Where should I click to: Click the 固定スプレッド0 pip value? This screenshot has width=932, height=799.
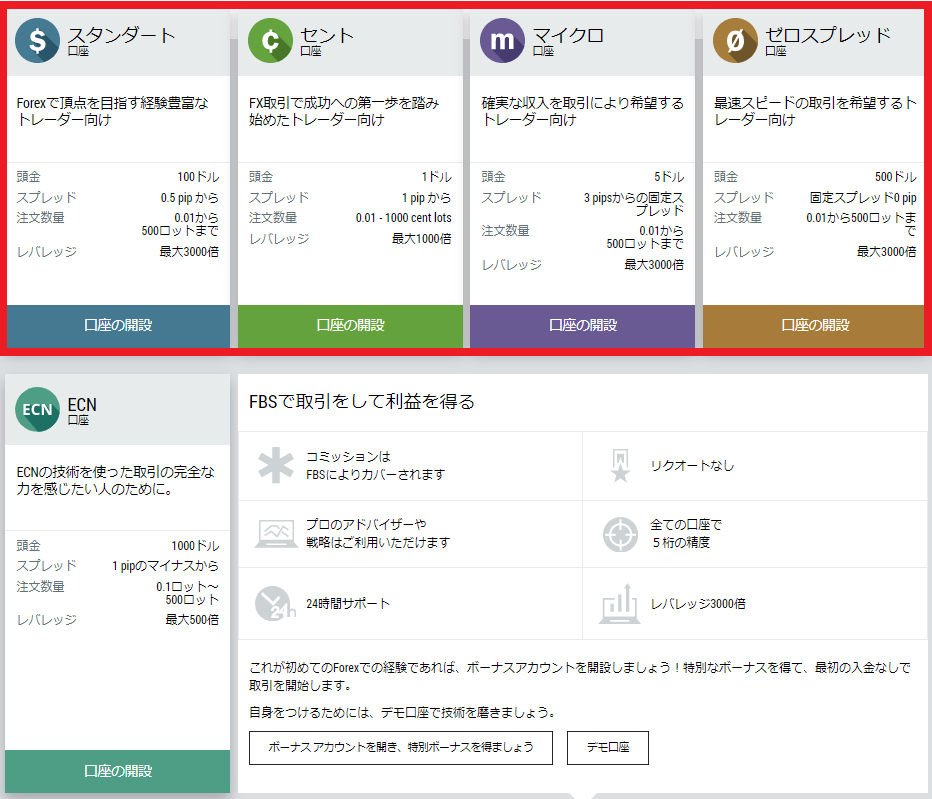[863, 198]
